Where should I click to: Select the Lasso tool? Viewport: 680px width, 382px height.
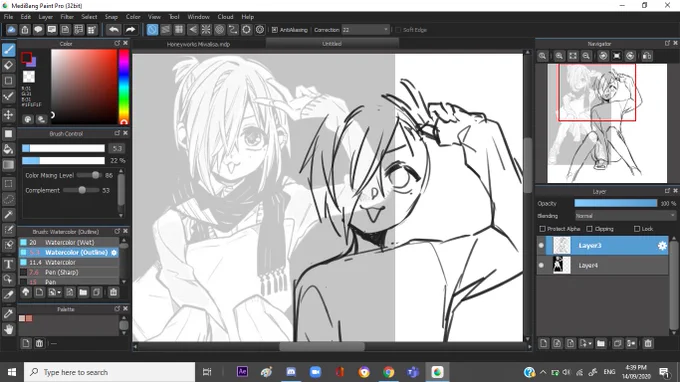[9, 199]
